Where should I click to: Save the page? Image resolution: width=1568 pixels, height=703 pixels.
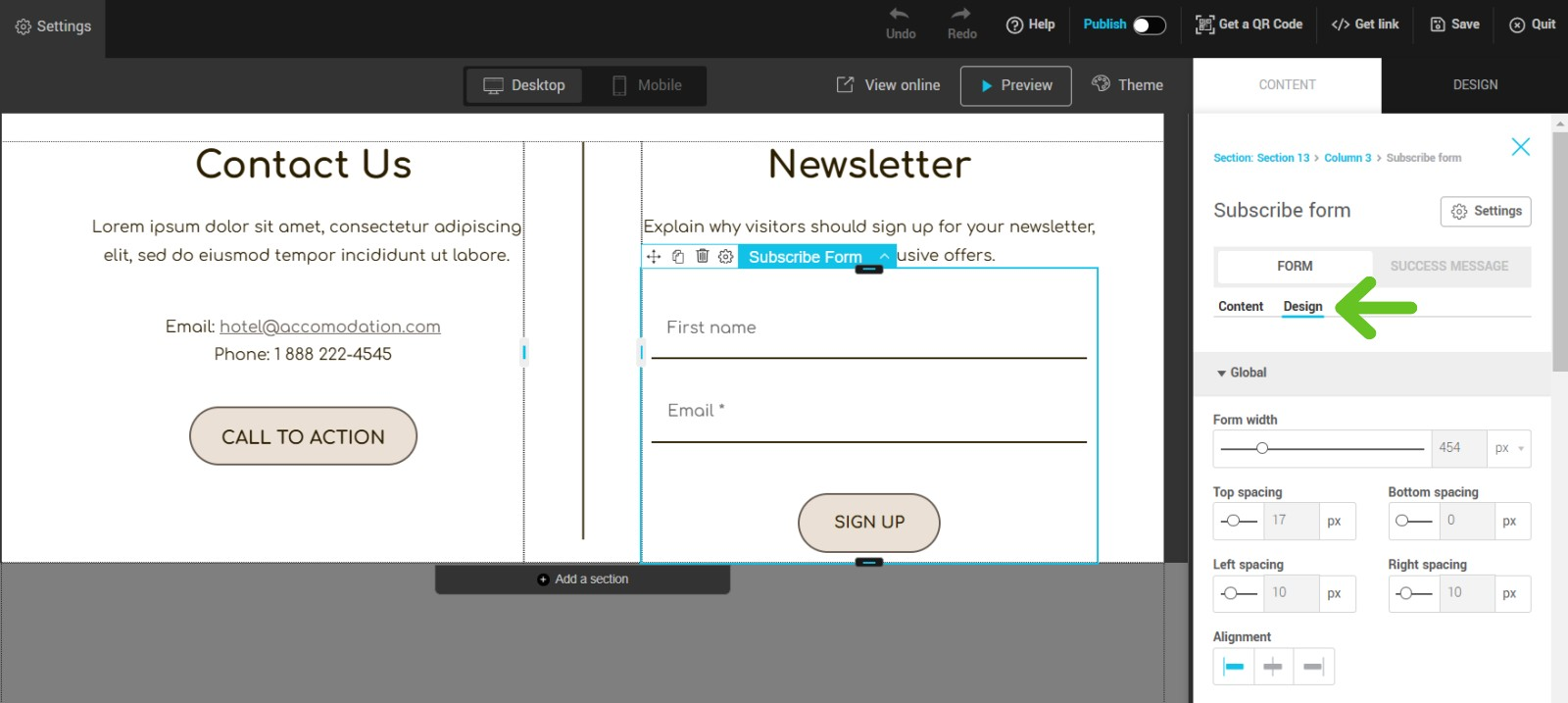1454,25
